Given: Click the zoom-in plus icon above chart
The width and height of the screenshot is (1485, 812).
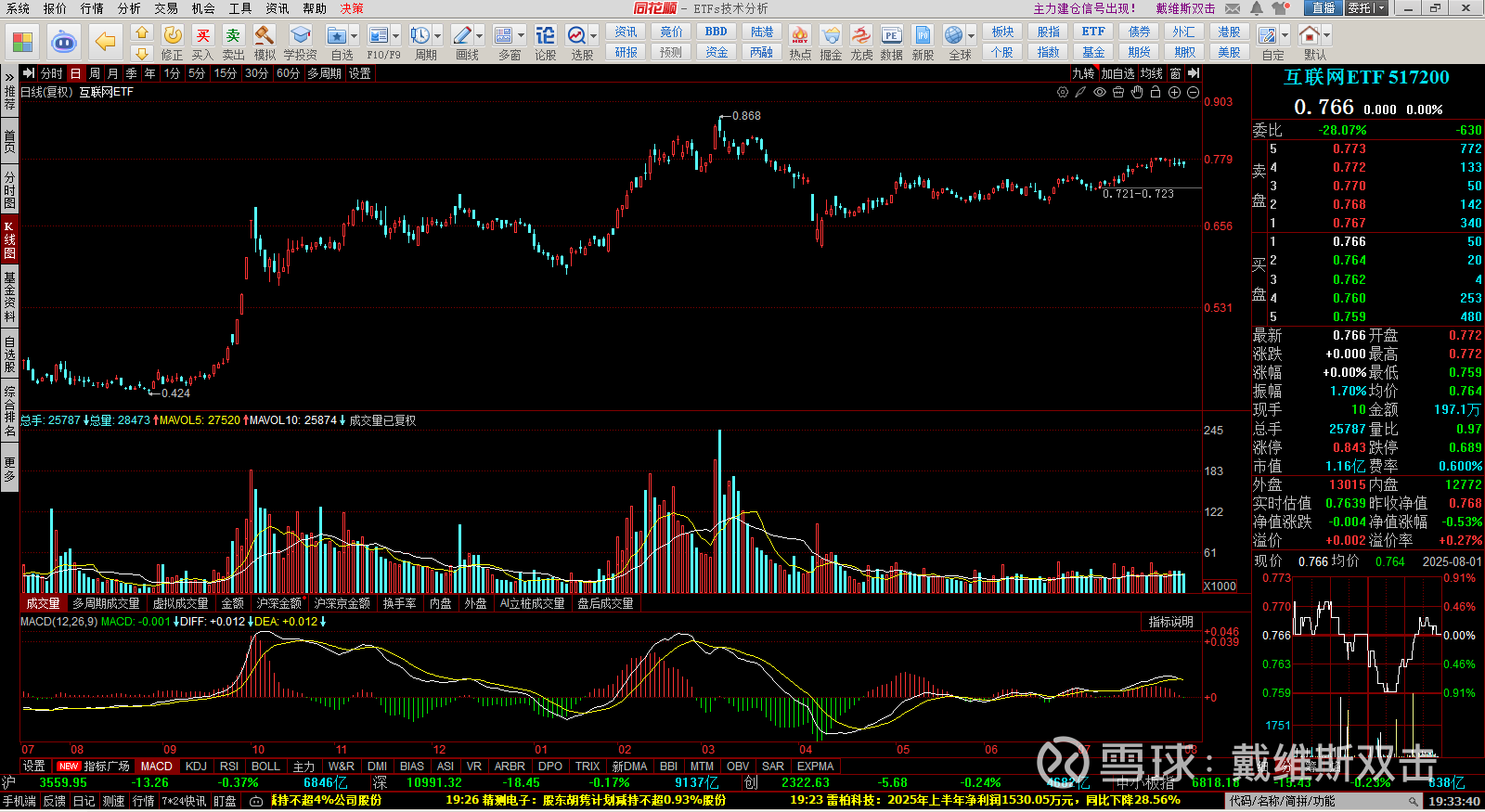Looking at the screenshot, I should (x=1174, y=92).
